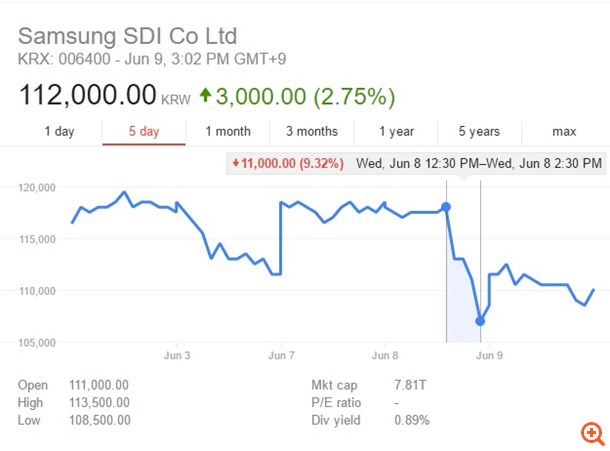Click the selection start point on chart line
Screen dimensions: 610x451
[446, 207]
